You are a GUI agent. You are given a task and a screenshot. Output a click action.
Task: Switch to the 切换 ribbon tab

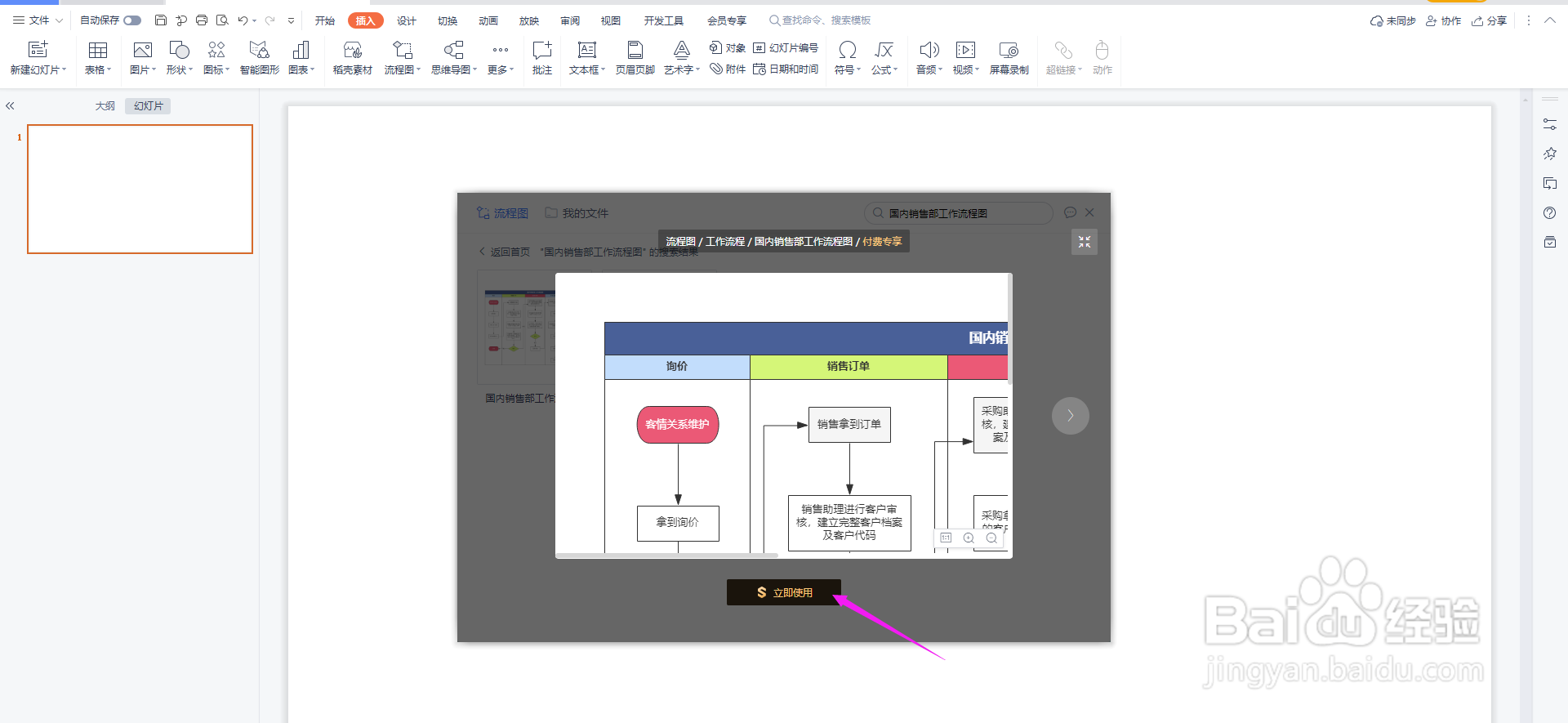(x=448, y=20)
